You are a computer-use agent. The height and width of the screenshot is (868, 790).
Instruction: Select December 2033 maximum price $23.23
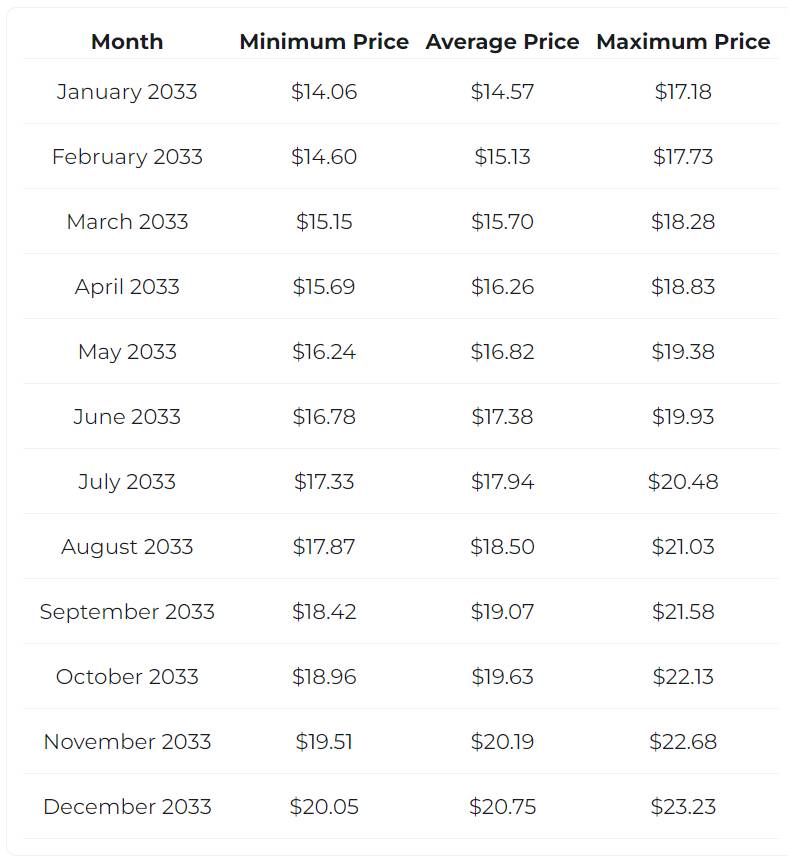click(683, 807)
